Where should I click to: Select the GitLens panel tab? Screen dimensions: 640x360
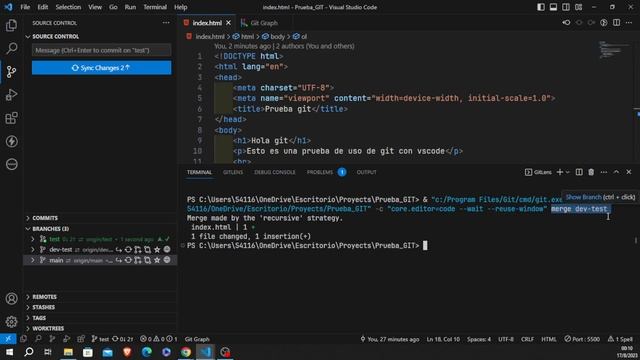click(x=233, y=172)
